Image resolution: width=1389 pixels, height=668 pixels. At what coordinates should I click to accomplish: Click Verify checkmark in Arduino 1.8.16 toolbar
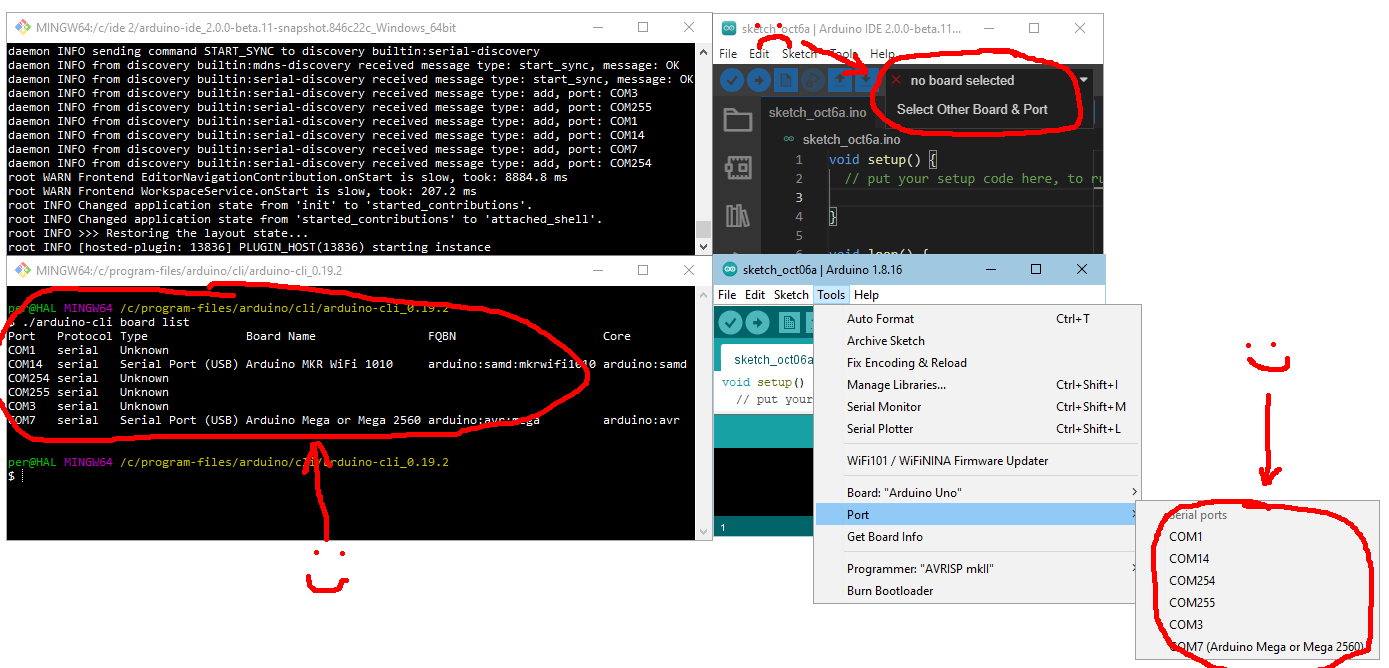[730, 322]
